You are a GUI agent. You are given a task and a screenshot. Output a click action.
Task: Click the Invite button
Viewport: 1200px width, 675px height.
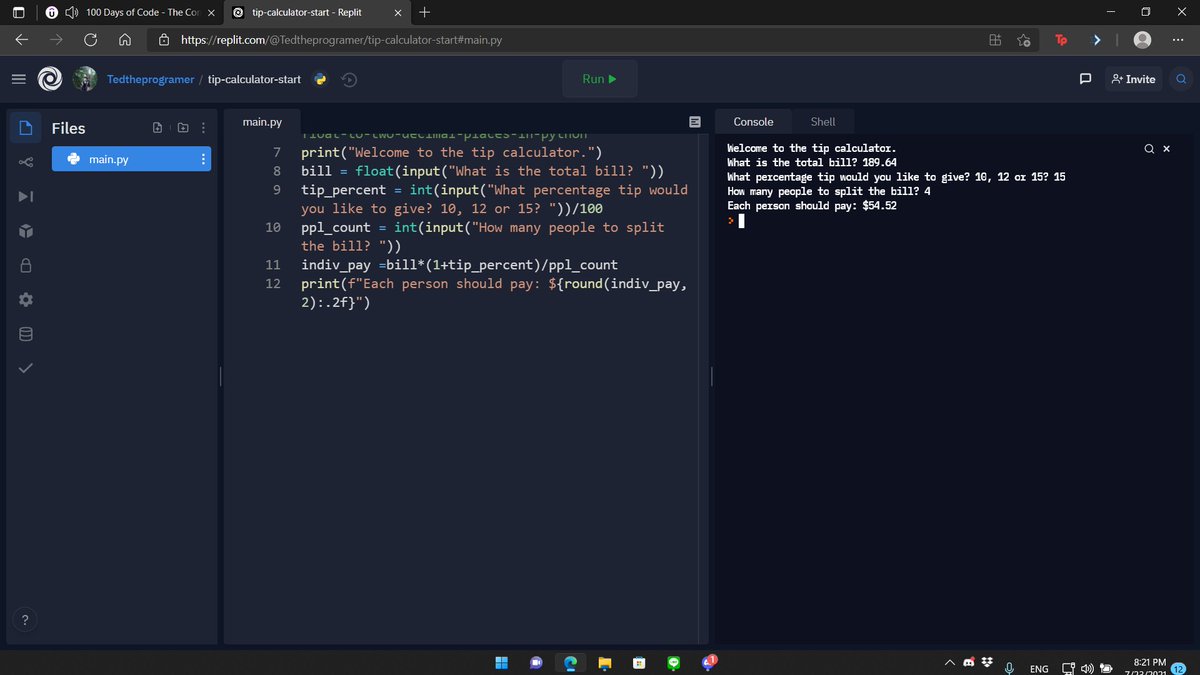1133,79
